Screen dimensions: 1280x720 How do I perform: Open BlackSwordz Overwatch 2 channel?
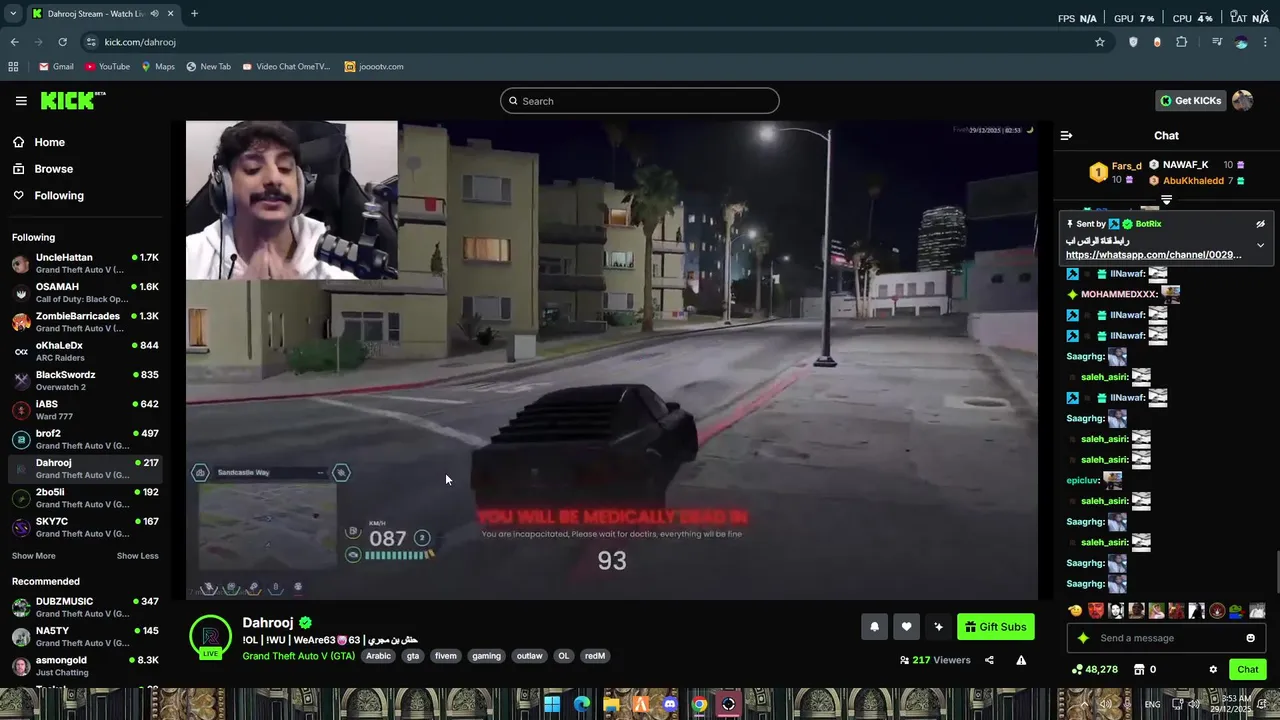[85, 381]
